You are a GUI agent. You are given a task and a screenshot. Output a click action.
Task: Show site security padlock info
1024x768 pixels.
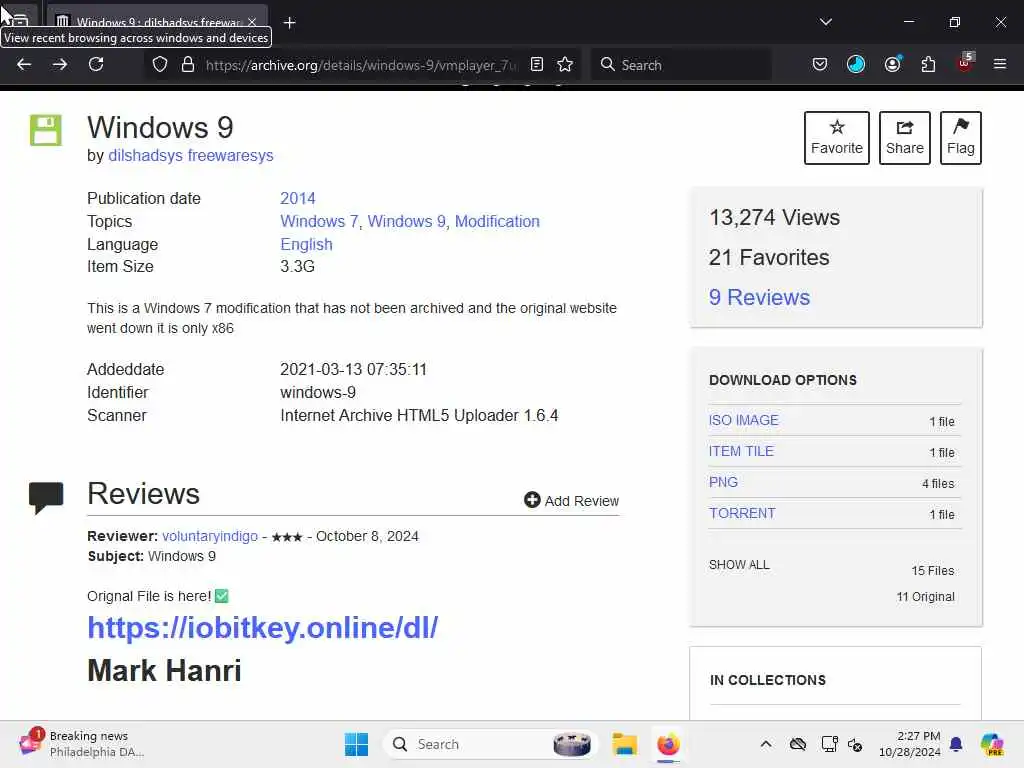(188, 65)
